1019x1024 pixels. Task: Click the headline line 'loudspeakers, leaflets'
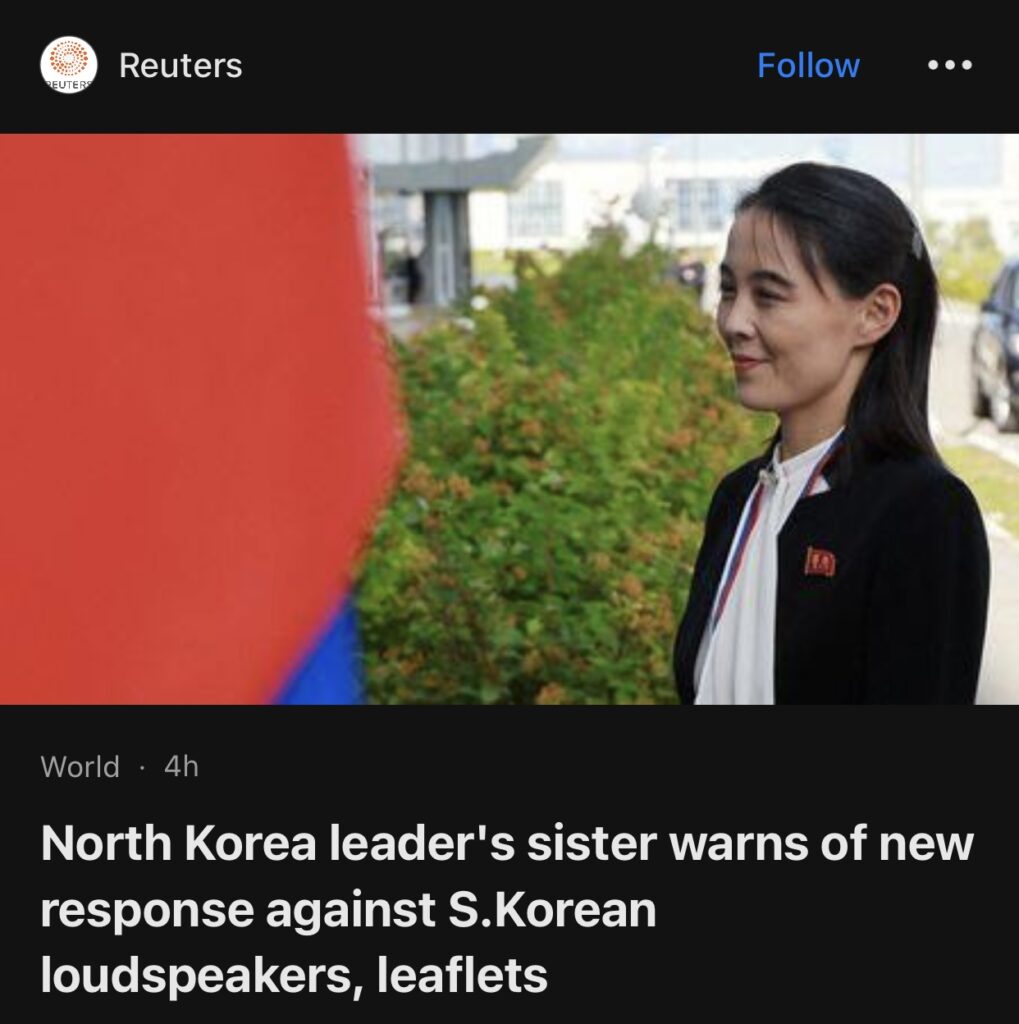click(294, 975)
